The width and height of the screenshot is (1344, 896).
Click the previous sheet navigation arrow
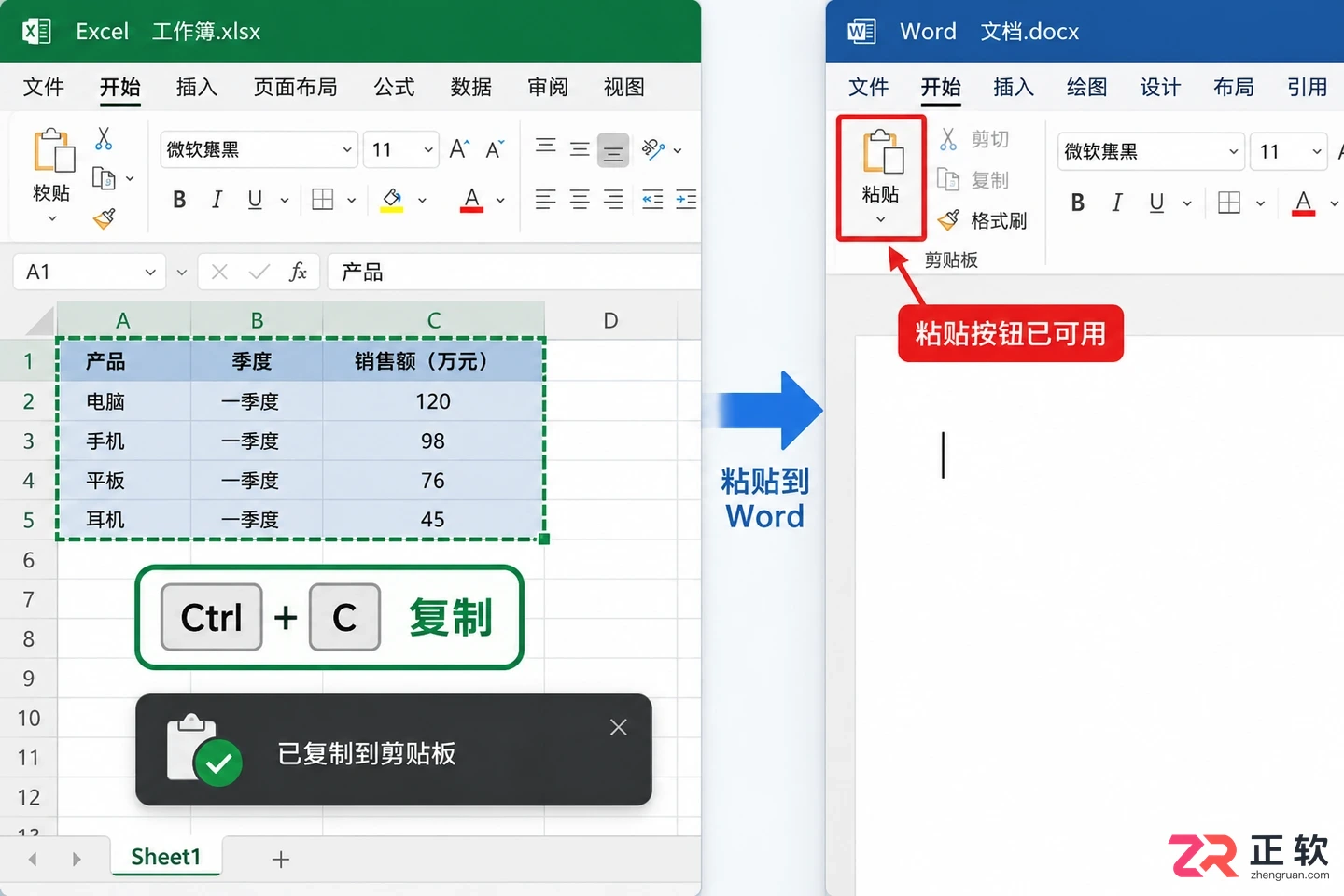pos(33,859)
